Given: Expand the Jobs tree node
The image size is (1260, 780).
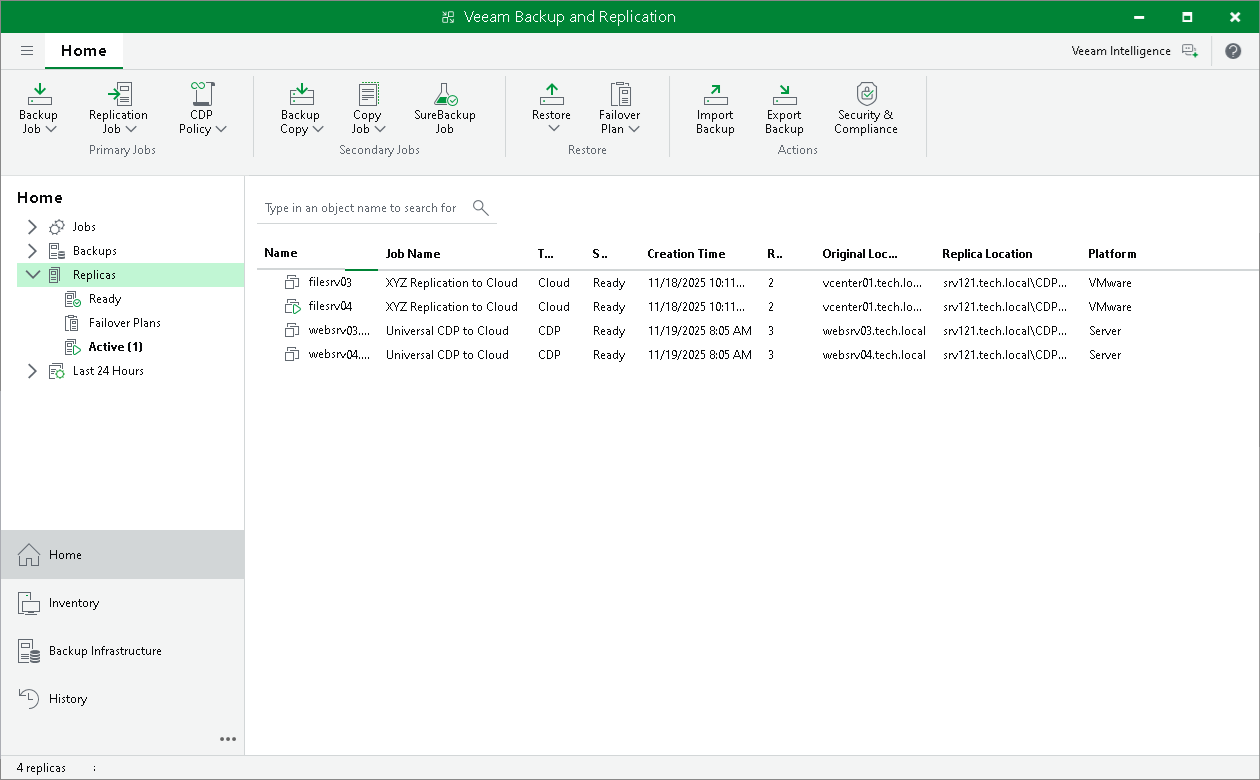Looking at the screenshot, I should [32, 226].
